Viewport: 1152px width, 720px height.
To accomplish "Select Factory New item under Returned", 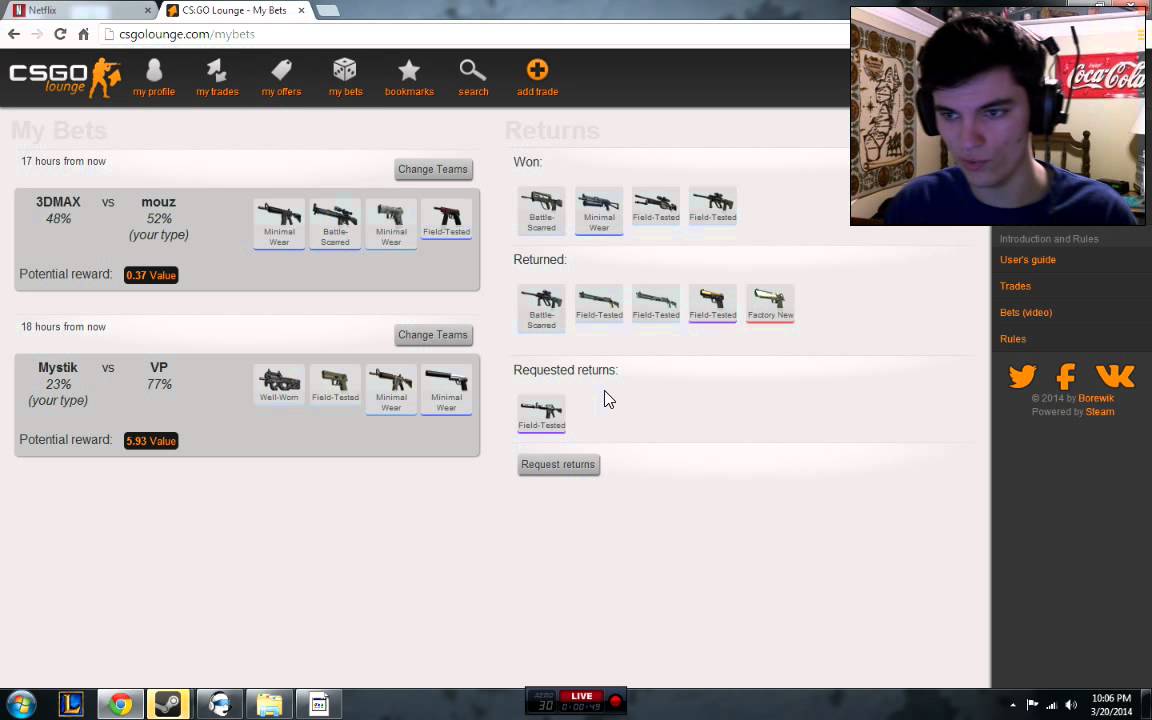I will (770, 303).
